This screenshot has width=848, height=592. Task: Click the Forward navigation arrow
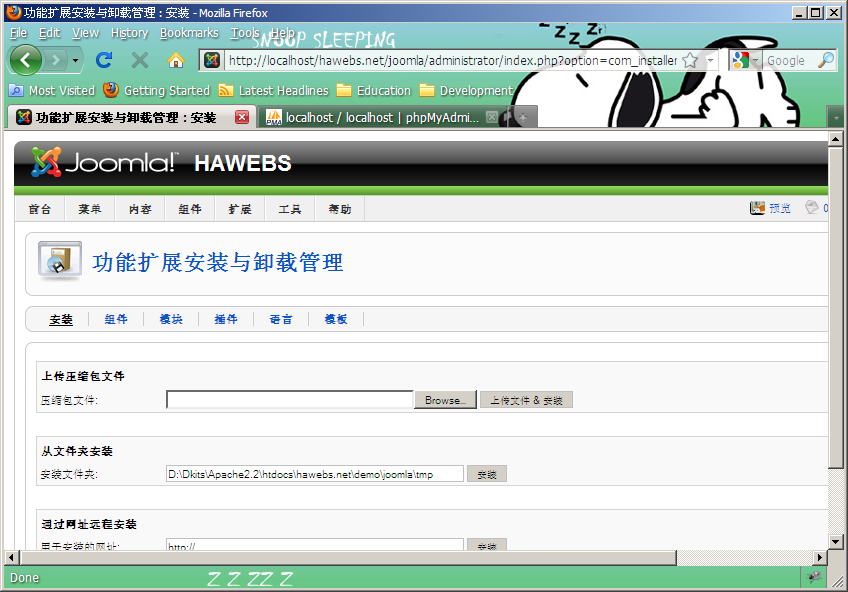tap(55, 60)
